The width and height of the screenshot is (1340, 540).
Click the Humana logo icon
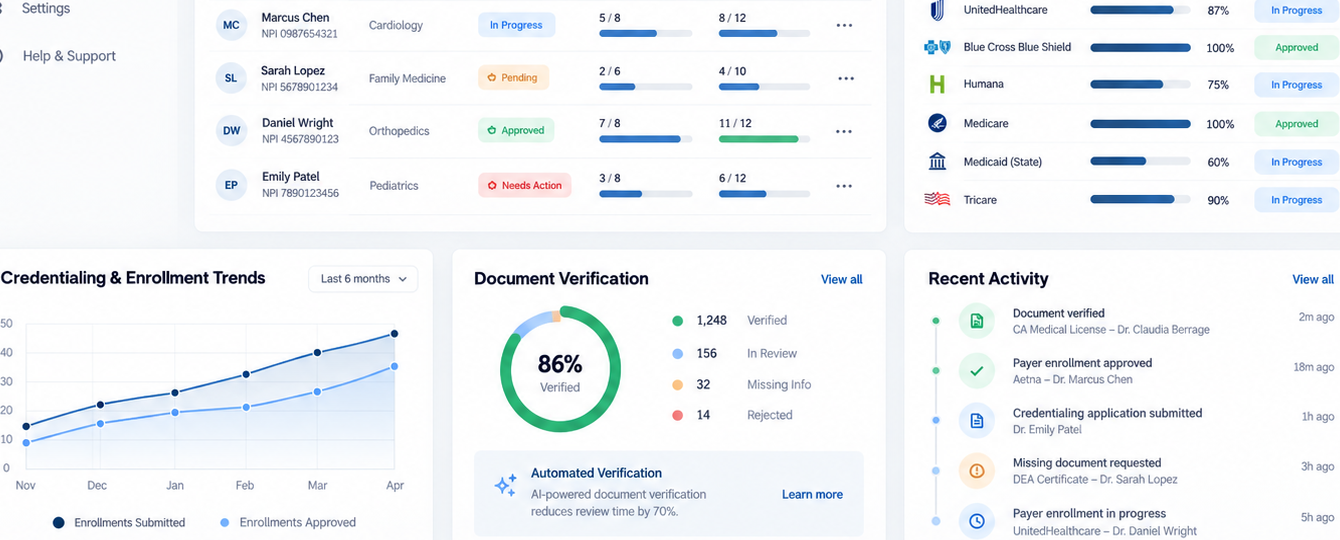pyautogui.click(x=937, y=84)
